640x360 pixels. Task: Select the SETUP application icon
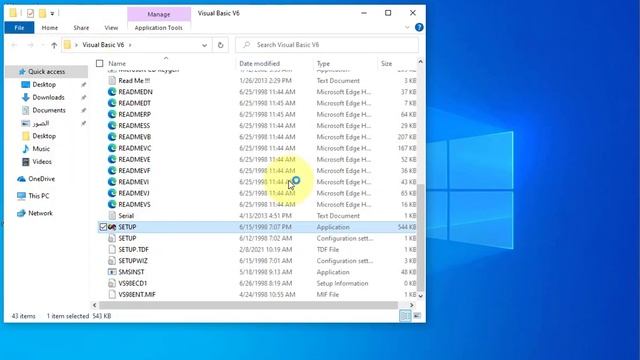click(x=112, y=227)
